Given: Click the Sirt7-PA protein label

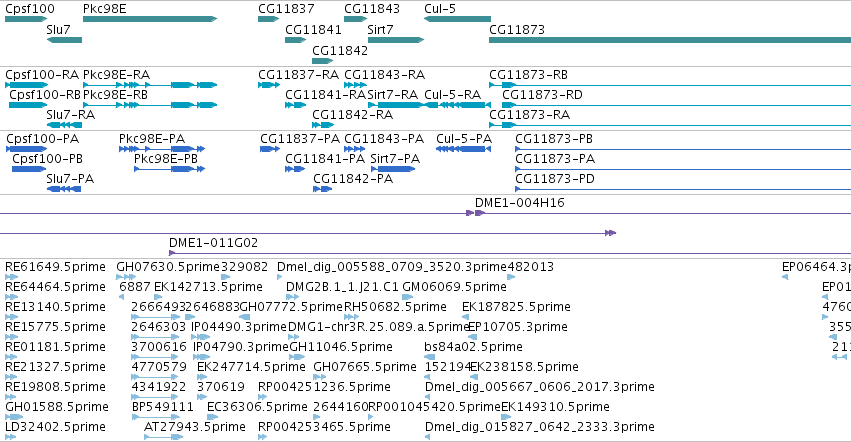Looking at the screenshot, I should point(395,159).
